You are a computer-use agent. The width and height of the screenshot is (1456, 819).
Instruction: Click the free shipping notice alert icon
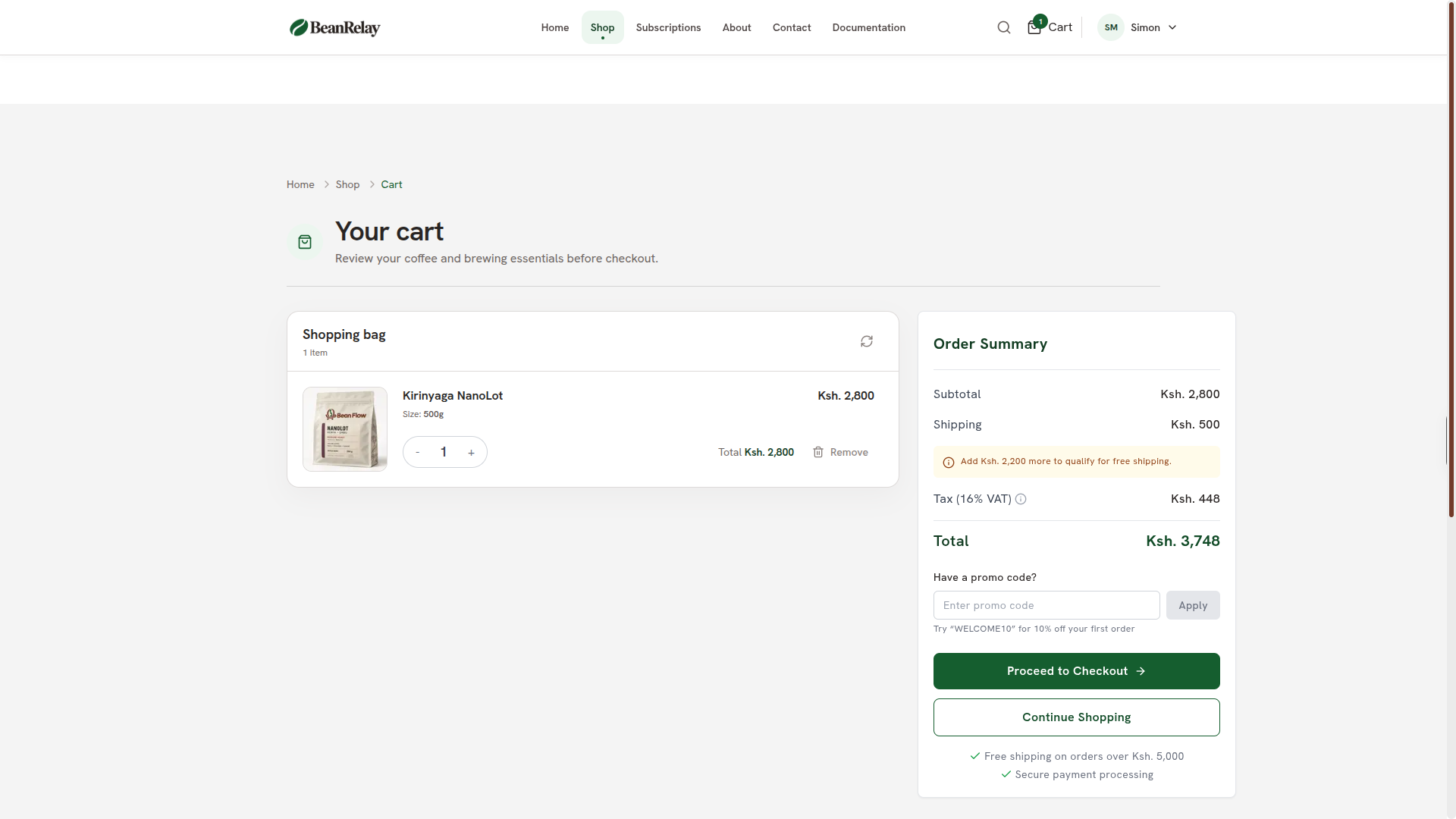949,462
